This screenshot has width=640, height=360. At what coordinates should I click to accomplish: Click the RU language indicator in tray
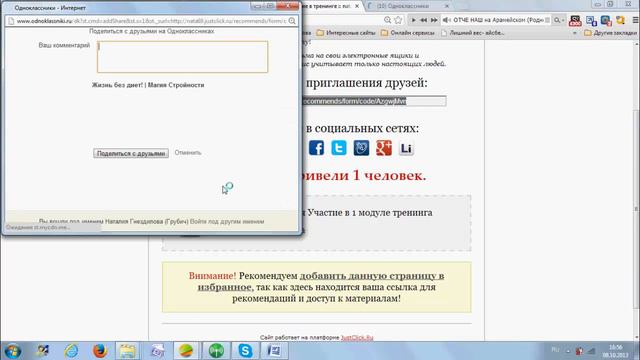pos(555,350)
